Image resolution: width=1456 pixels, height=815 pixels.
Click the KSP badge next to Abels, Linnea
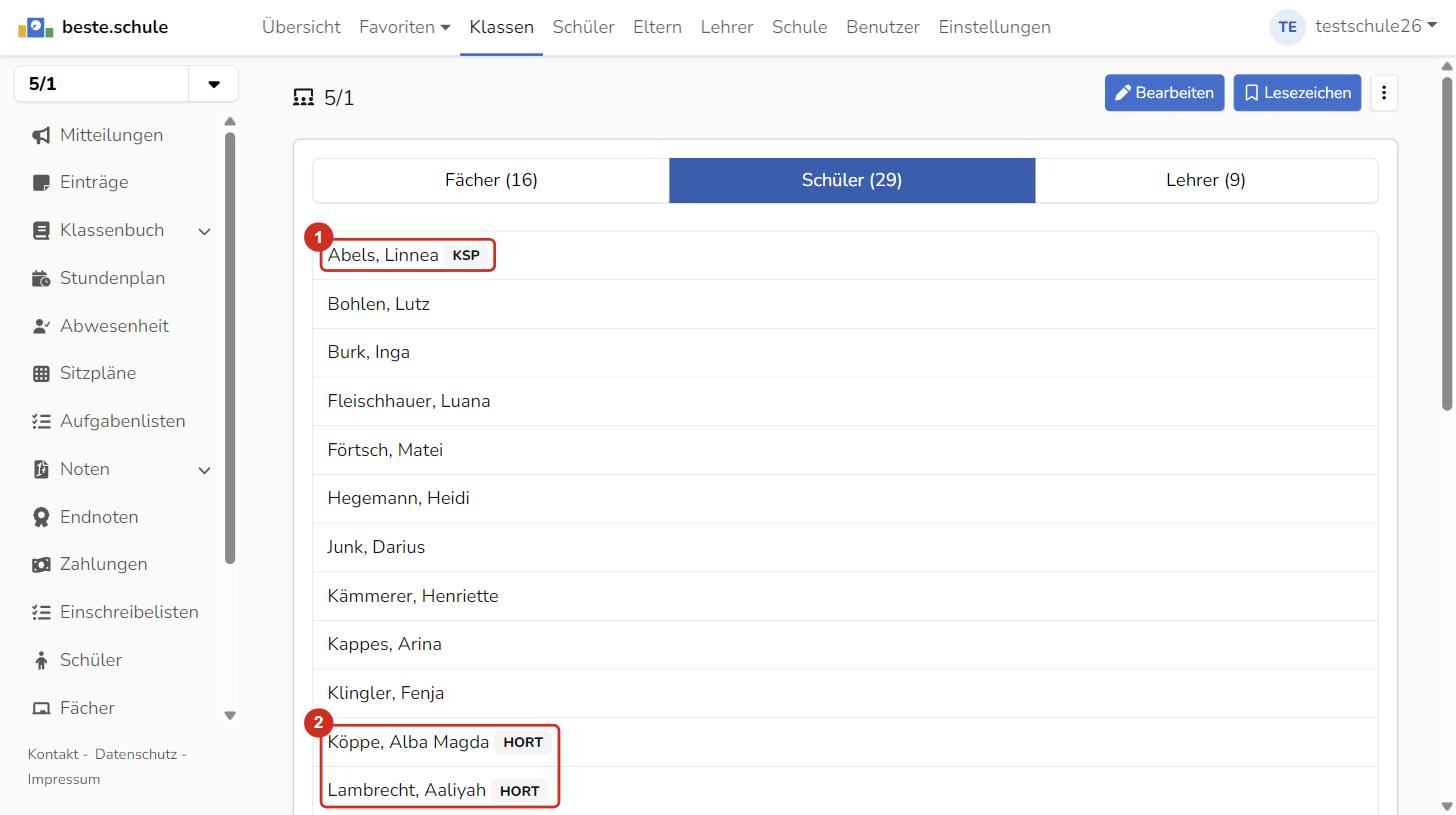(x=466, y=255)
